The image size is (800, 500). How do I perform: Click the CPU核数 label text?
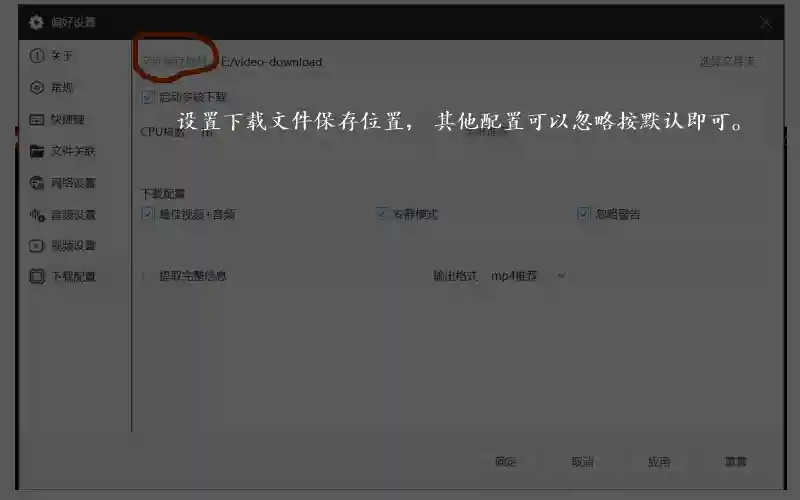click(x=162, y=132)
